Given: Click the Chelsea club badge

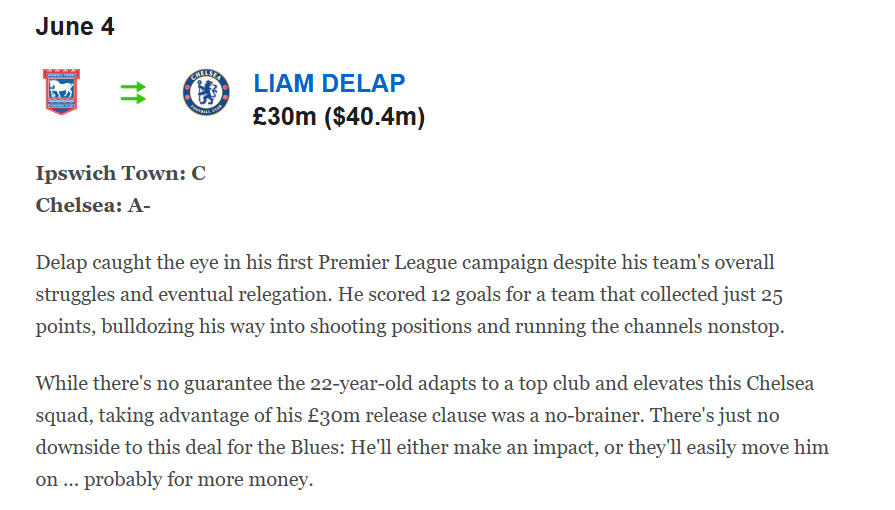Looking at the screenshot, I should pyautogui.click(x=206, y=92).
